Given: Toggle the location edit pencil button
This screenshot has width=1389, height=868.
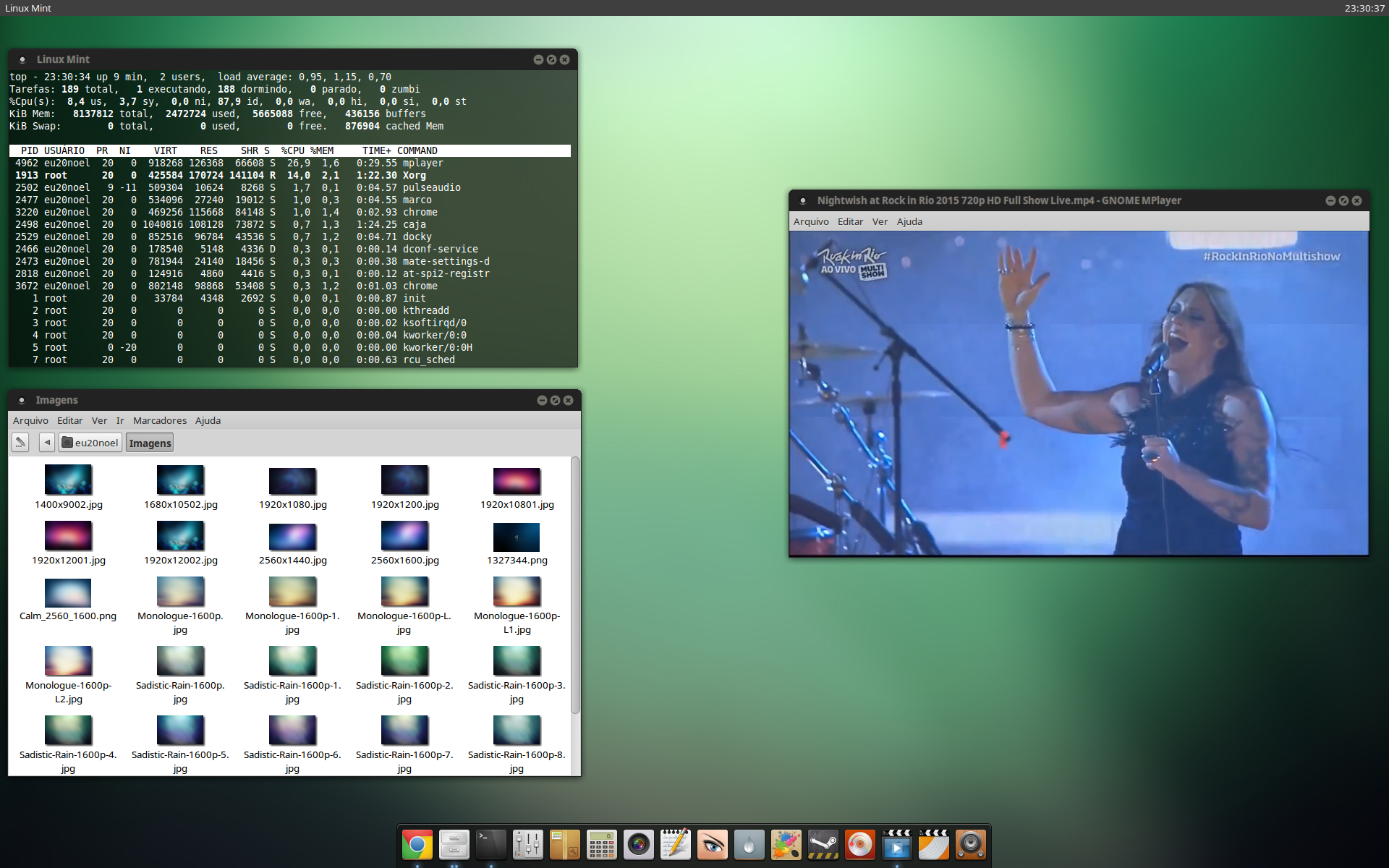Looking at the screenshot, I should (20, 443).
